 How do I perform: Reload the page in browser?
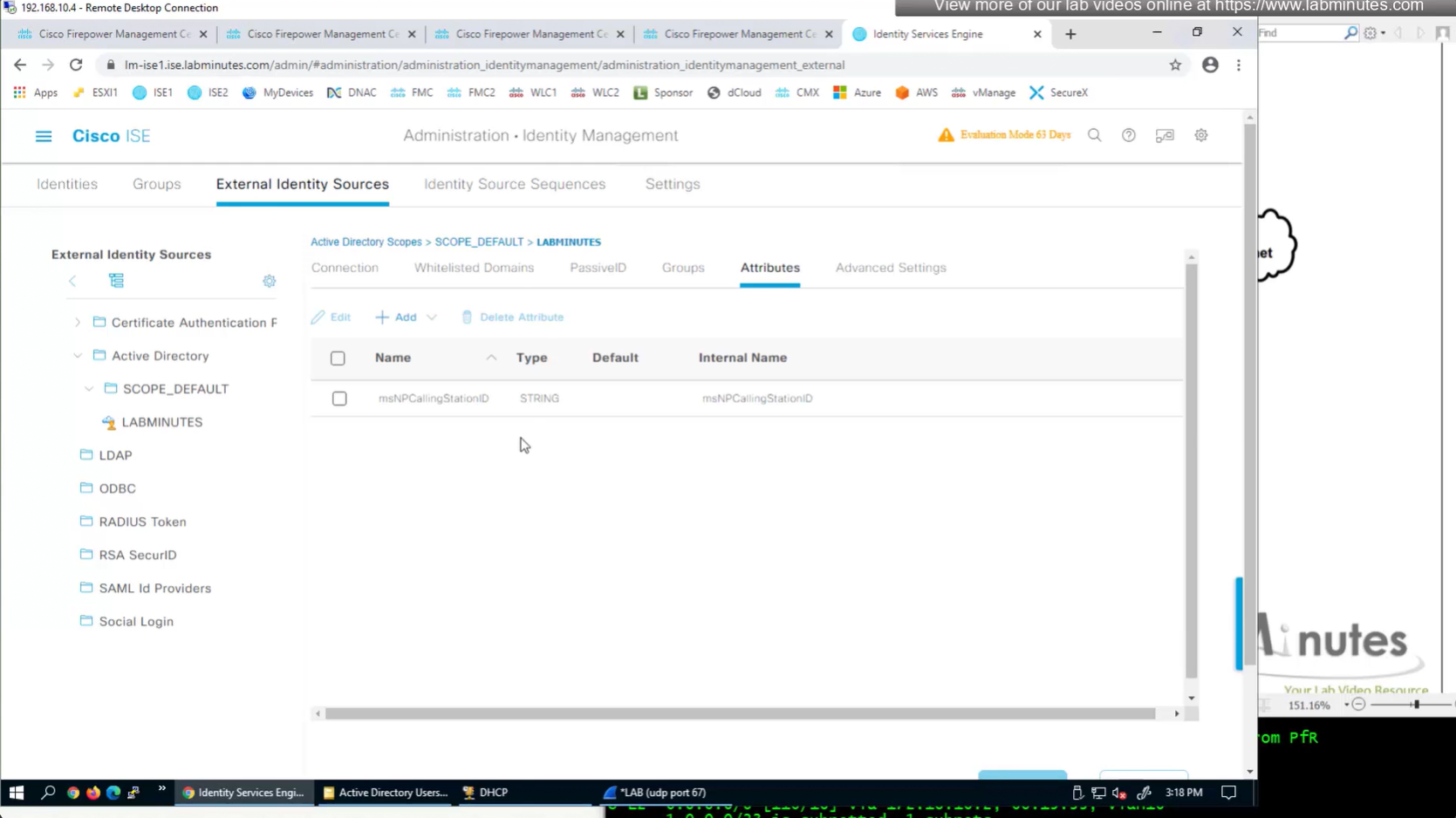point(76,65)
